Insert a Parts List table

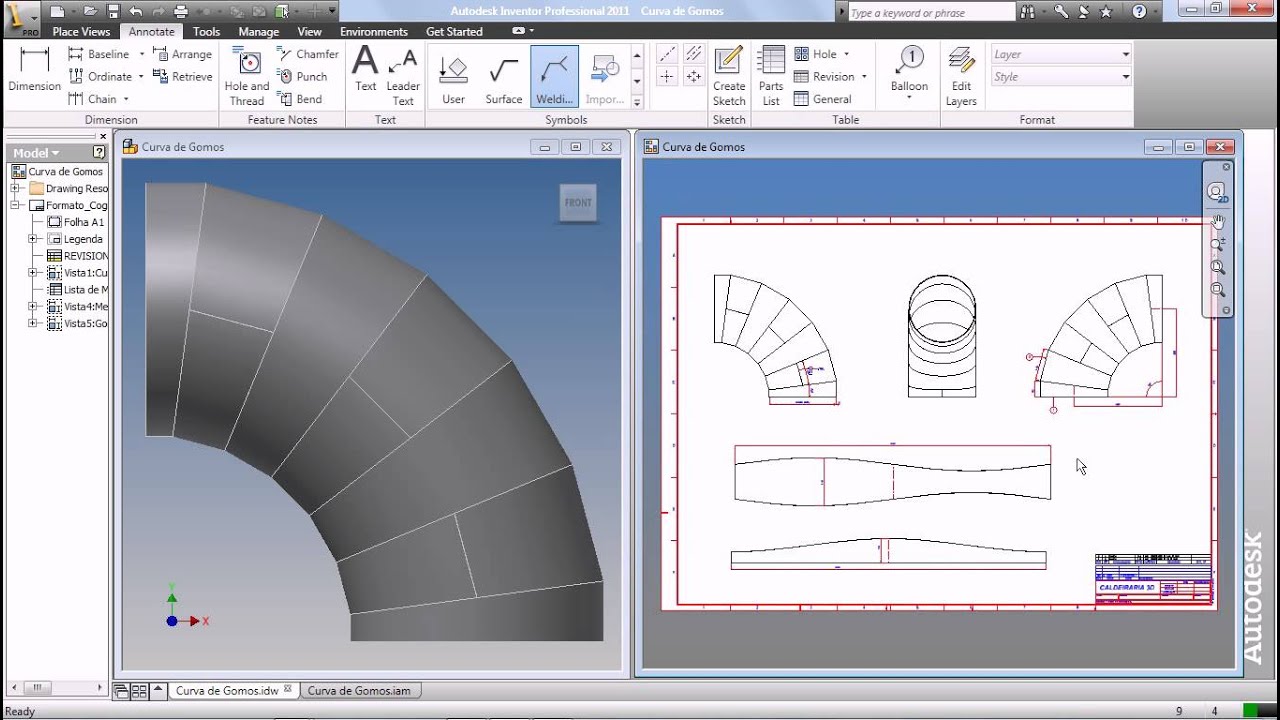[x=771, y=76]
